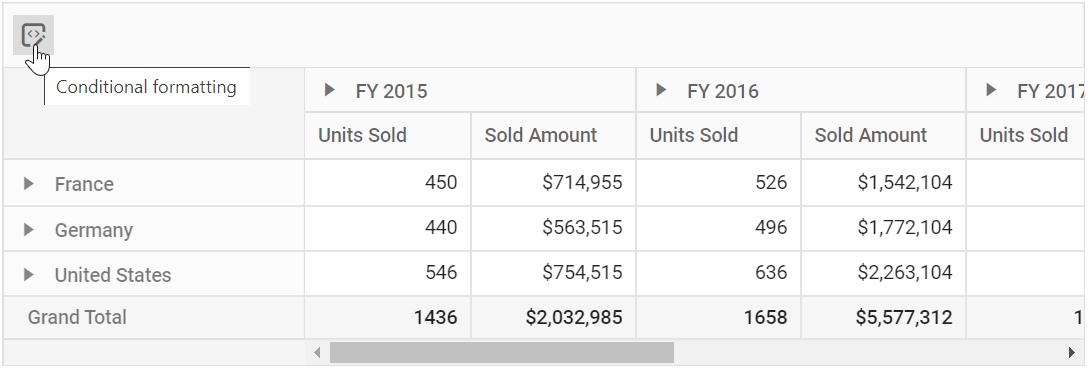Select the cell with value 440
Screen dimensions: 1088x368
pyautogui.click(x=387, y=228)
